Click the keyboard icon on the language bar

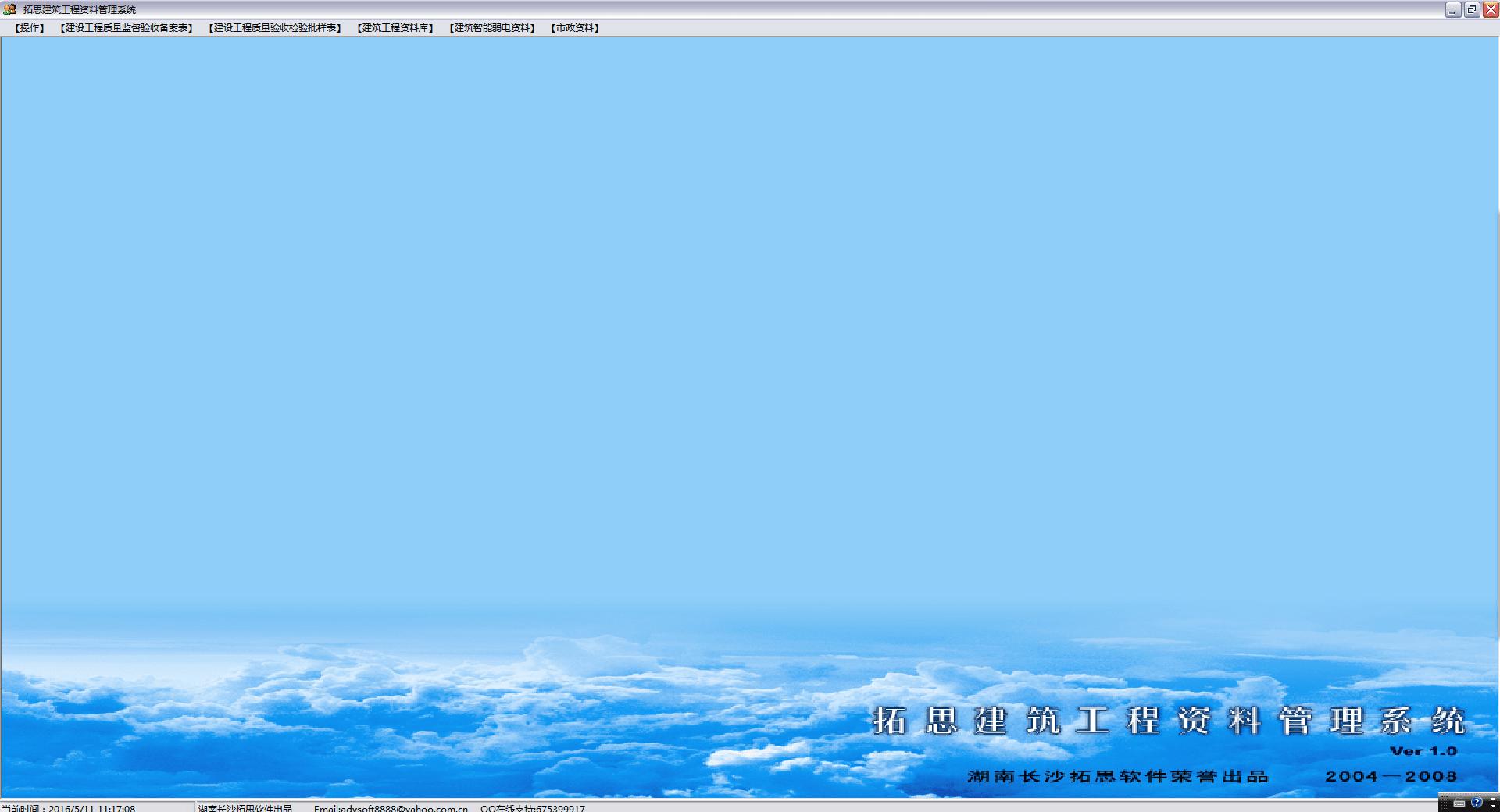tap(1459, 803)
